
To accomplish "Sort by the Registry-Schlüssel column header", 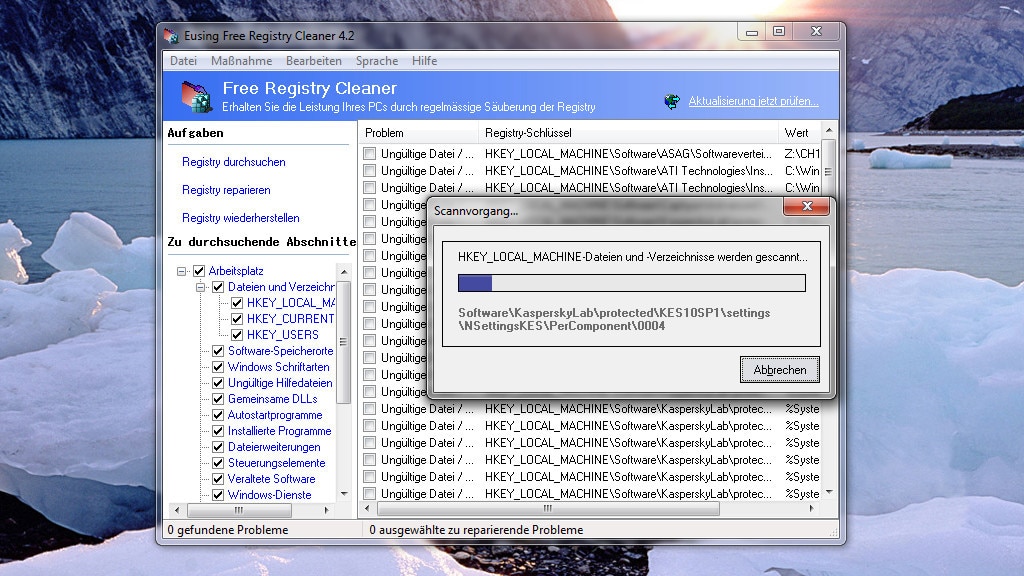I will [x=628, y=133].
